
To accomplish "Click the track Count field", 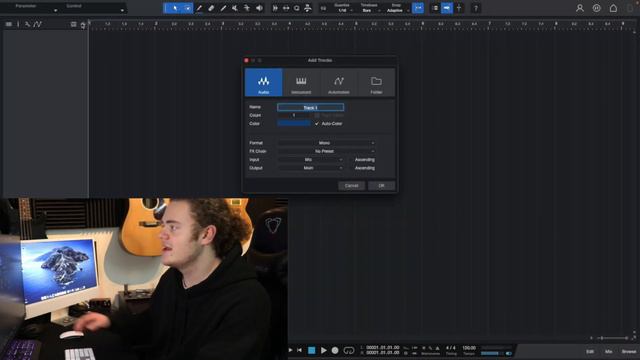I will pyautogui.click(x=294, y=115).
